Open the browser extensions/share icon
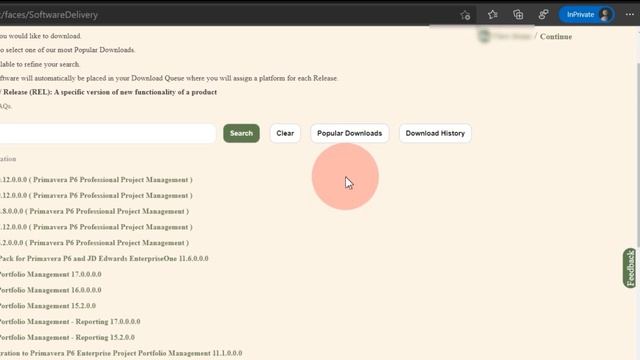 pos(543,15)
